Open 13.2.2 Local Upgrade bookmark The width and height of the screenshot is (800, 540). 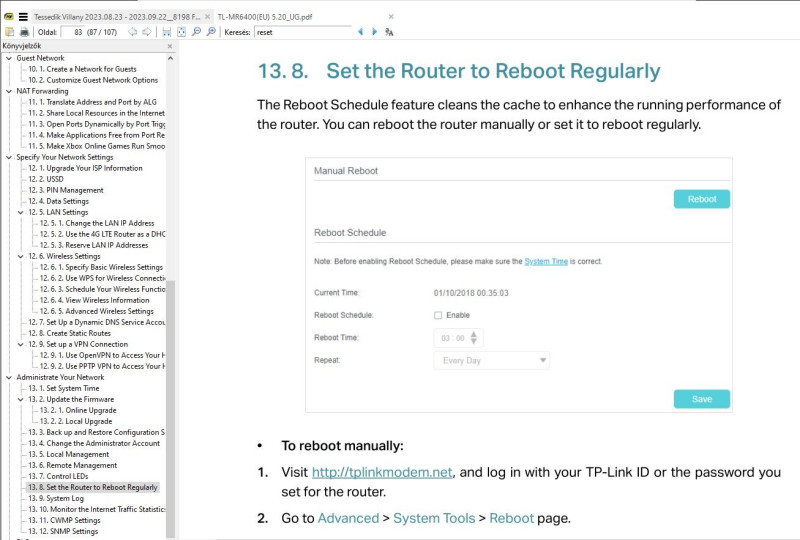(x=76, y=422)
